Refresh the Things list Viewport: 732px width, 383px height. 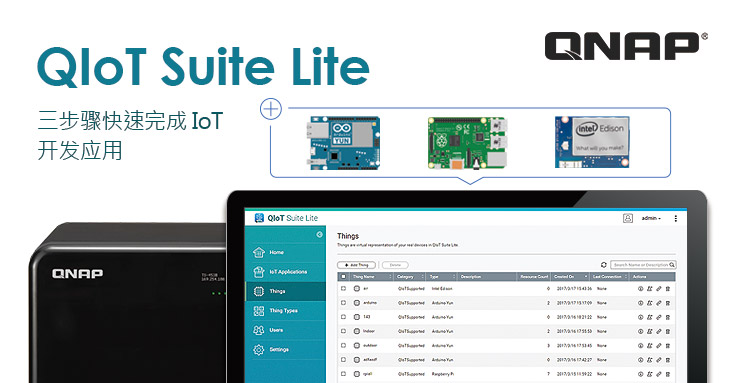pyautogui.click(x=603, y=265)
